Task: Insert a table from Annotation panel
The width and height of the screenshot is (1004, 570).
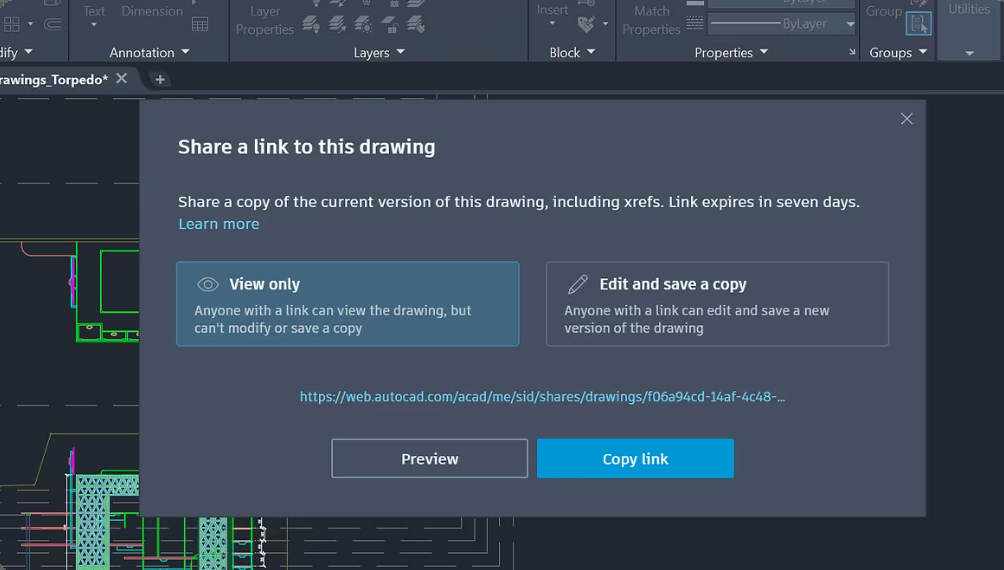Action: click(x=200, y=24)
